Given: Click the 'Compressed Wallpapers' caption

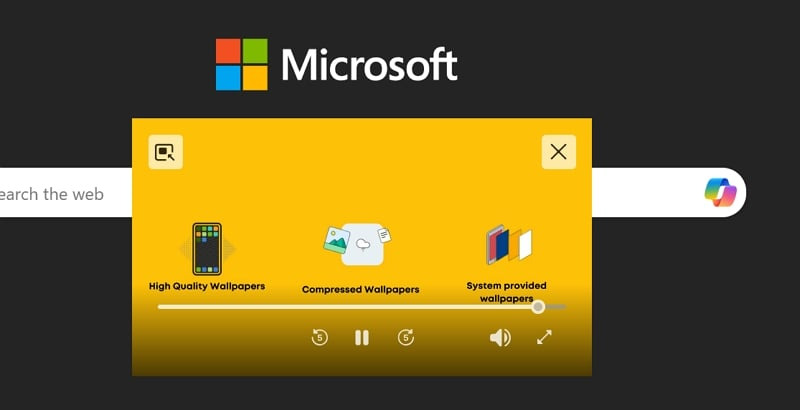Looking at the screenshot, I should pyautogui.click(x=360, y=289).
